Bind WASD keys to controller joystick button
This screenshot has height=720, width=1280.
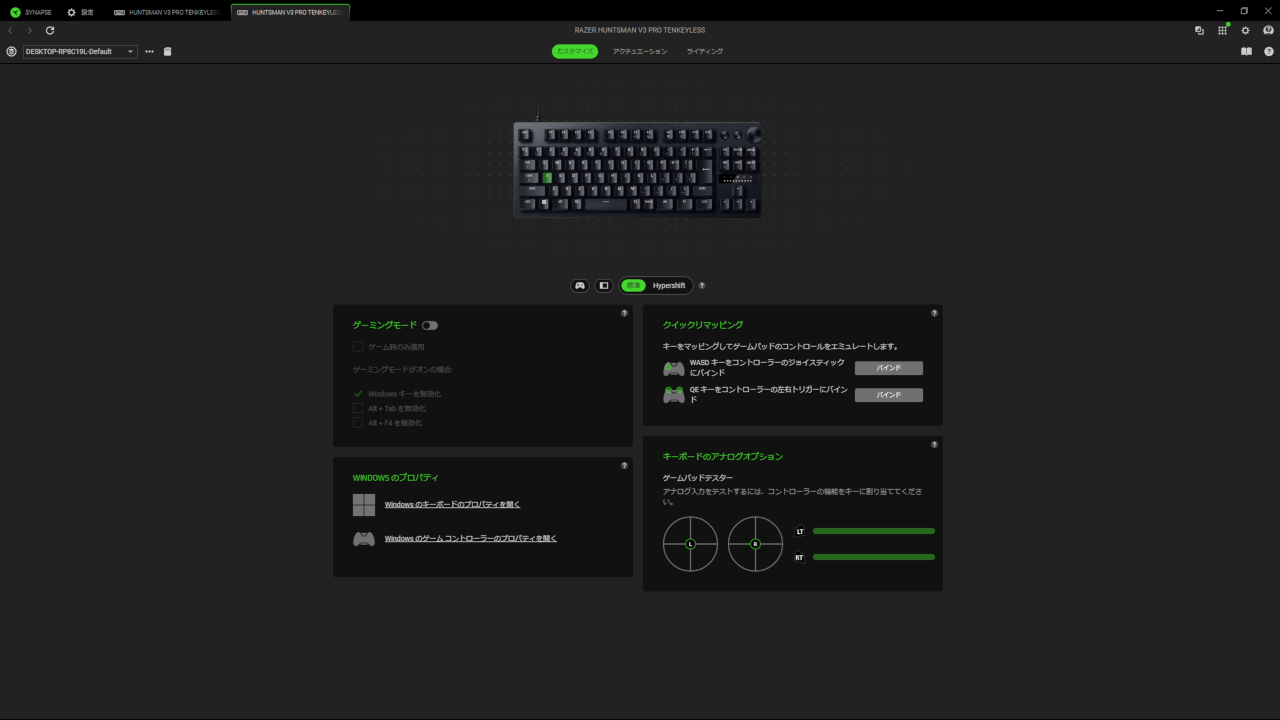888,368
